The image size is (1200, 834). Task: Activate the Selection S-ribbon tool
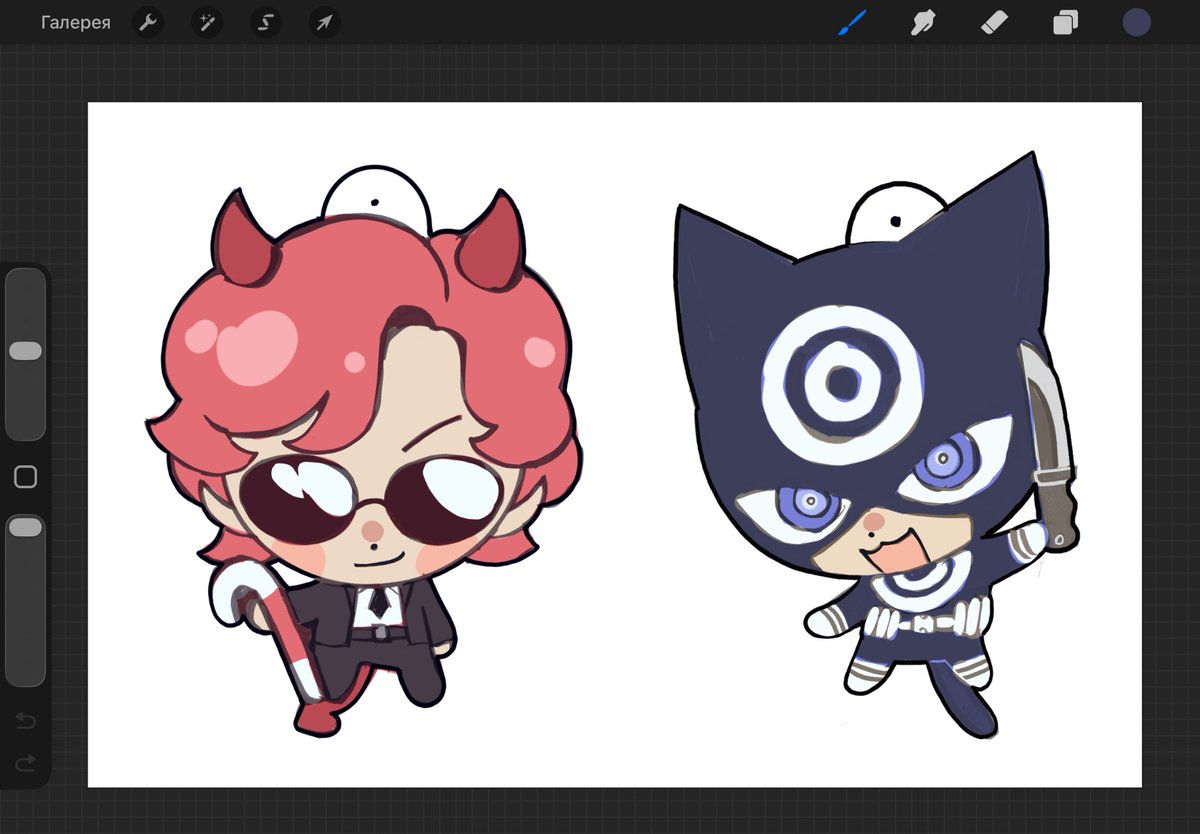pyautogui.click(x=265, y=22)
